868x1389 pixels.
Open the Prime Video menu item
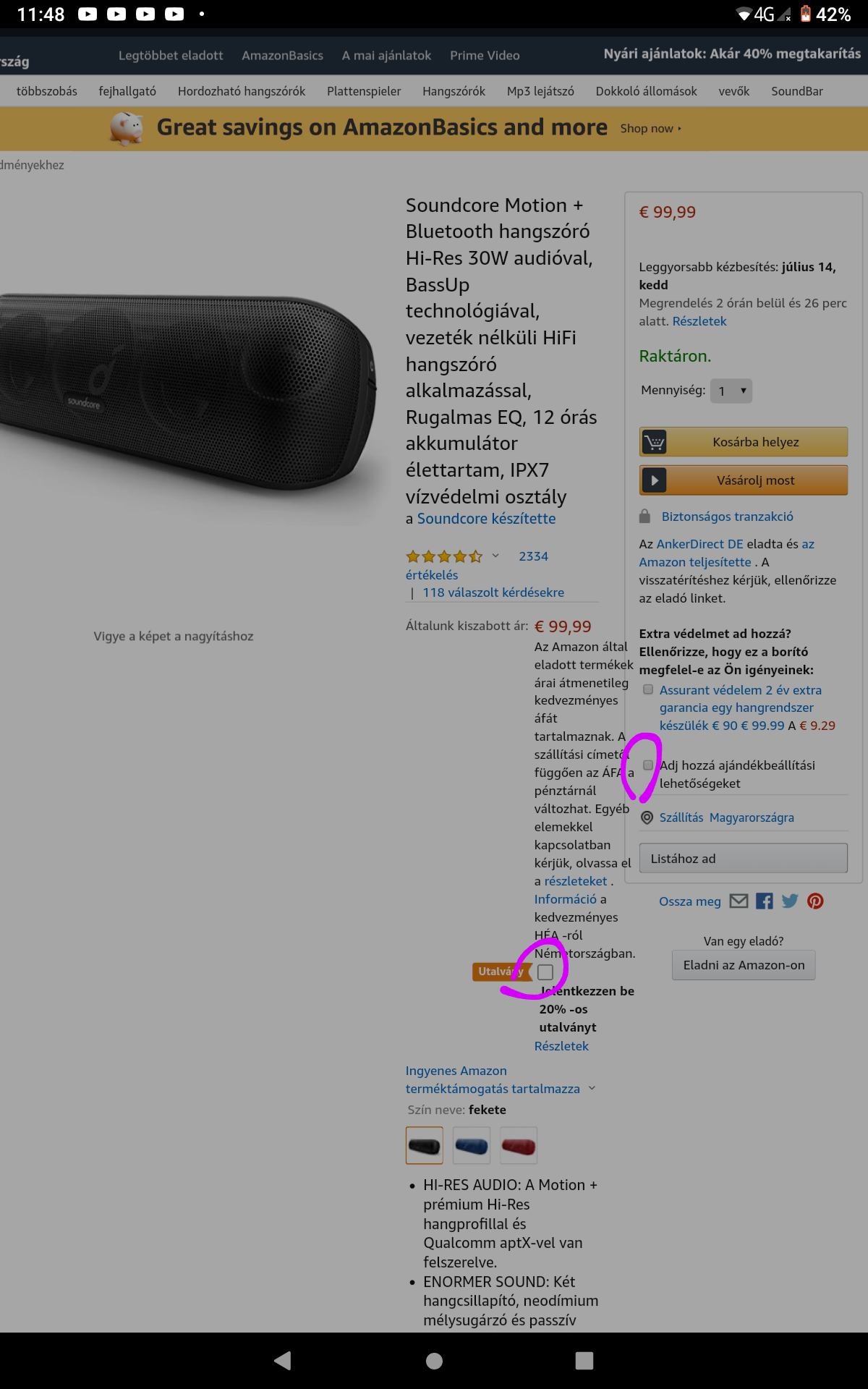[x=485, y=56]
